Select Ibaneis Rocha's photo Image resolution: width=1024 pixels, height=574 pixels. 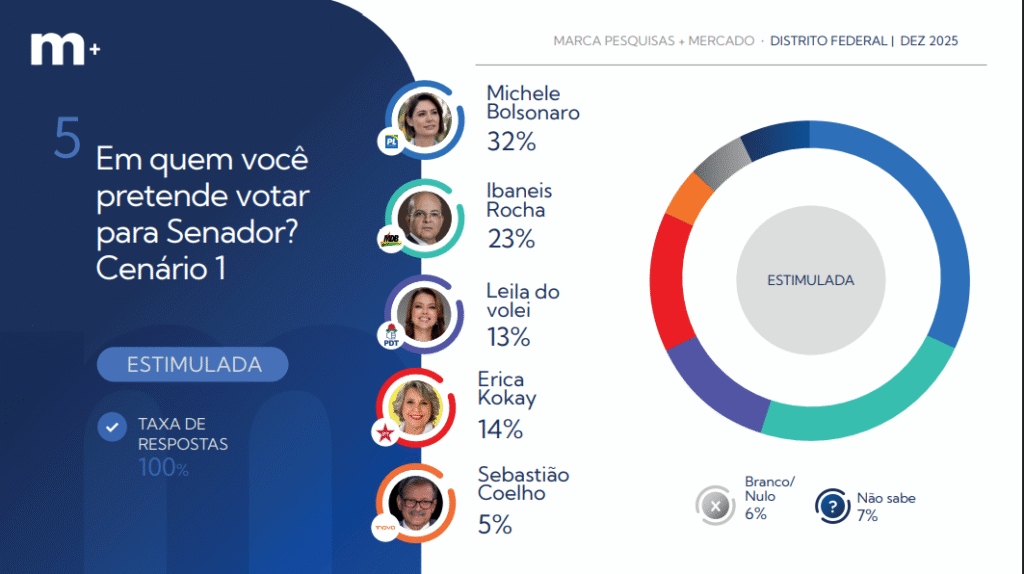426,217
